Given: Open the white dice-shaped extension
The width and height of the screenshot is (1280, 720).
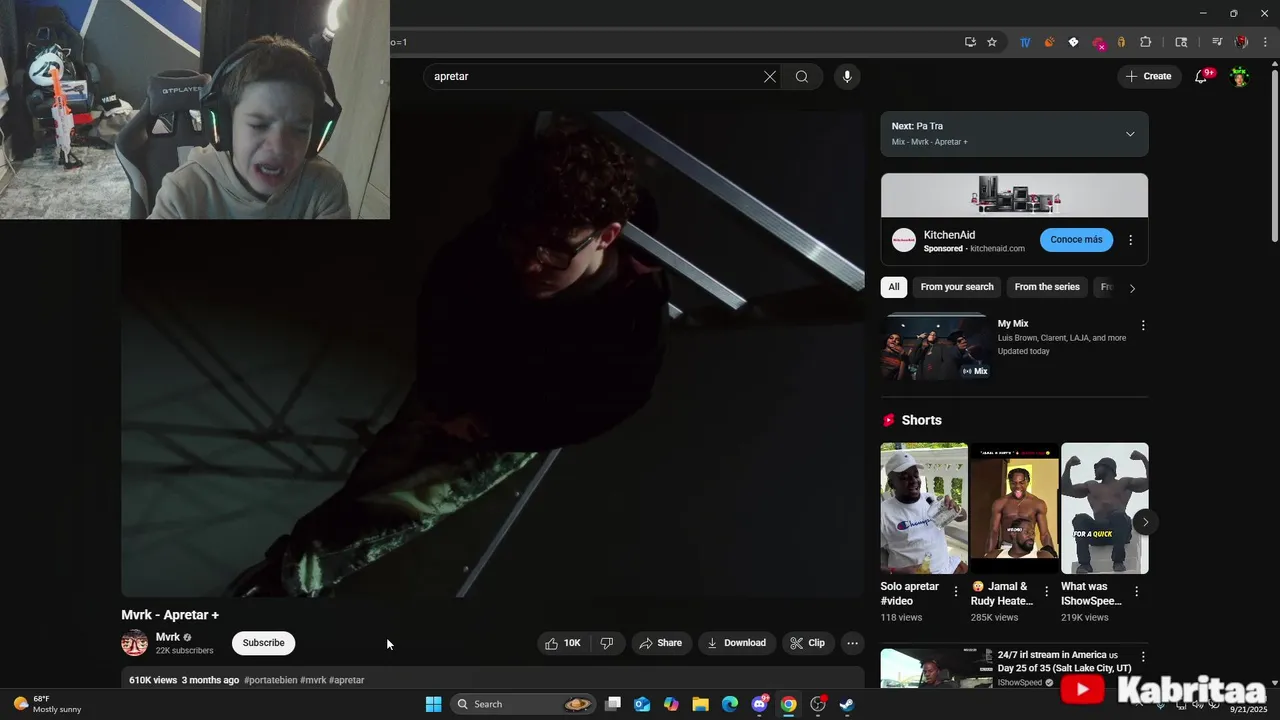Looking at the screenshot, I should (1073, 42).
